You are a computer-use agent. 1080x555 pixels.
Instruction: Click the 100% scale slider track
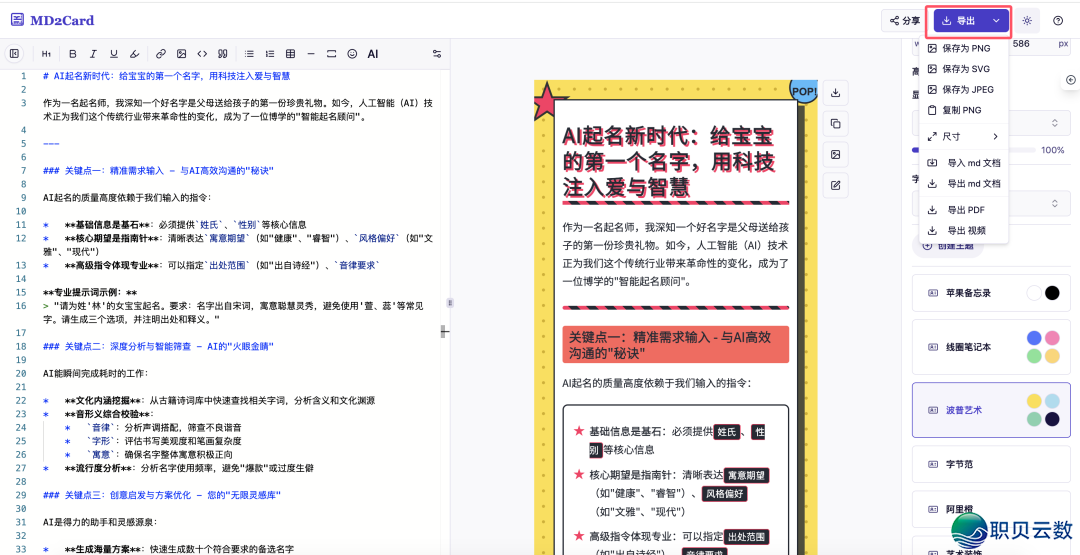click(x=973, y=150)
